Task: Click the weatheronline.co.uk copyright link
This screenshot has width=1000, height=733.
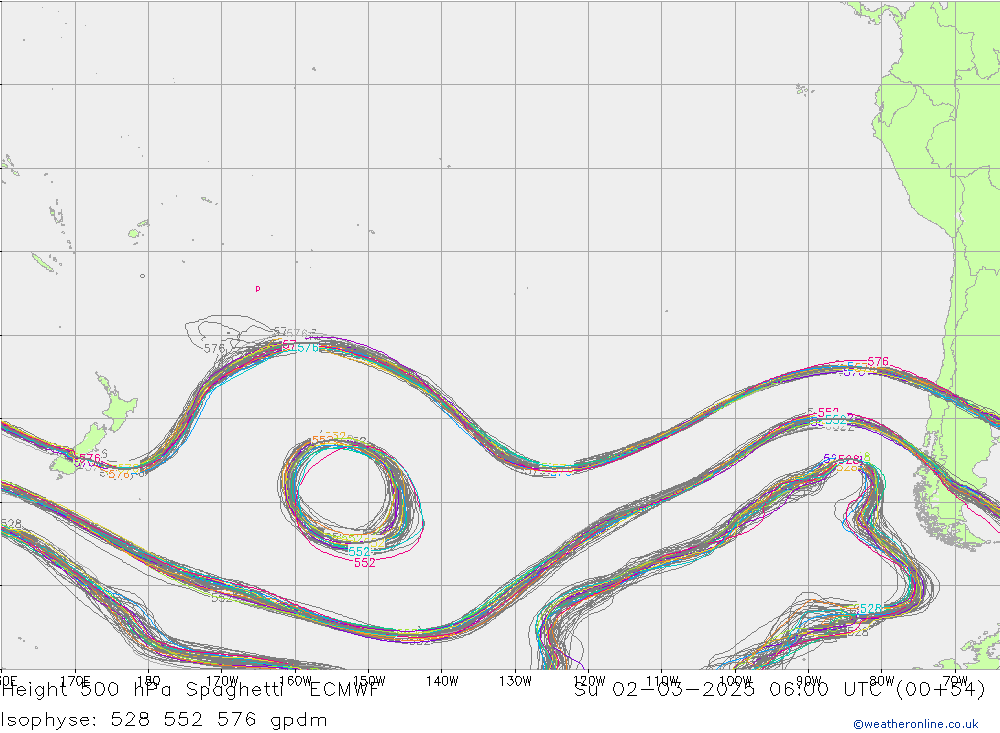Action: (x=916, y=724)
